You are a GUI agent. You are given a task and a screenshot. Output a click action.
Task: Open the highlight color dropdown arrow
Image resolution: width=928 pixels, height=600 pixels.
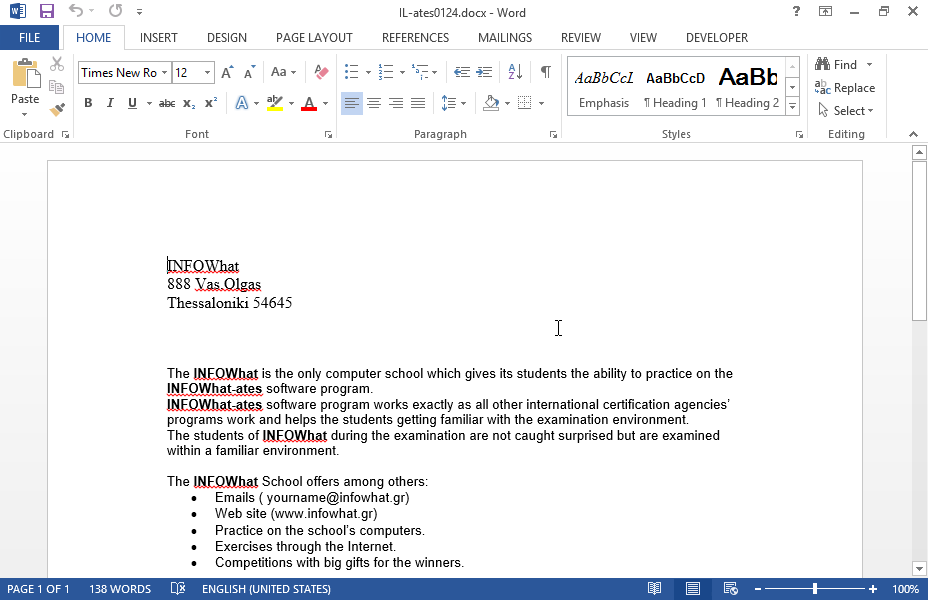point(291,104)
